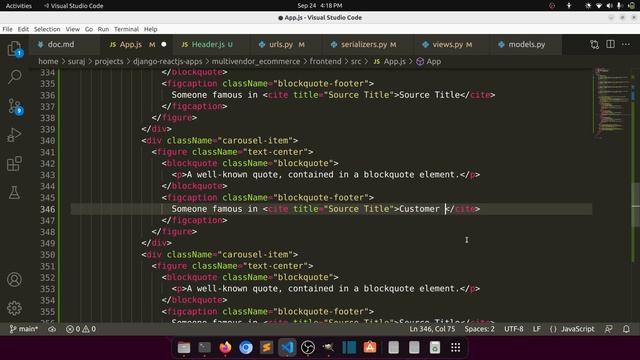Viewport: 640px width, 360px height.
Task: Open the Edit menu
Action: 23,29
